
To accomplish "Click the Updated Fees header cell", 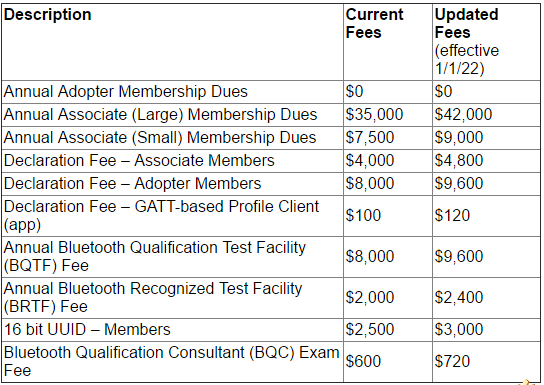I will click(x=486, y=42).
